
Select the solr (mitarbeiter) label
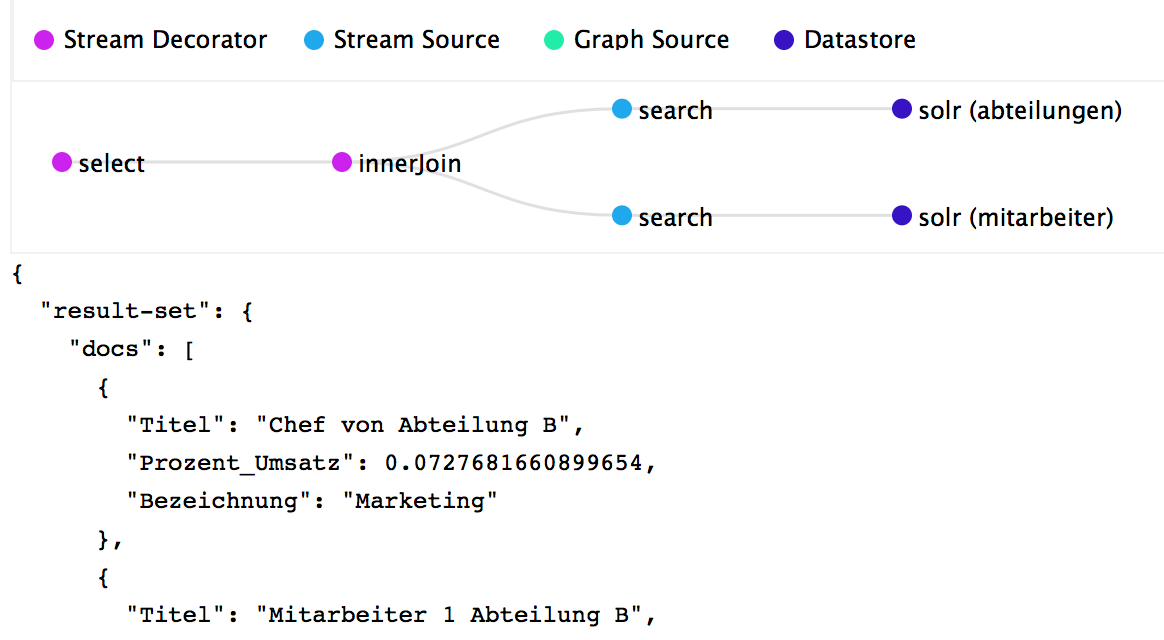point(1016,218)
